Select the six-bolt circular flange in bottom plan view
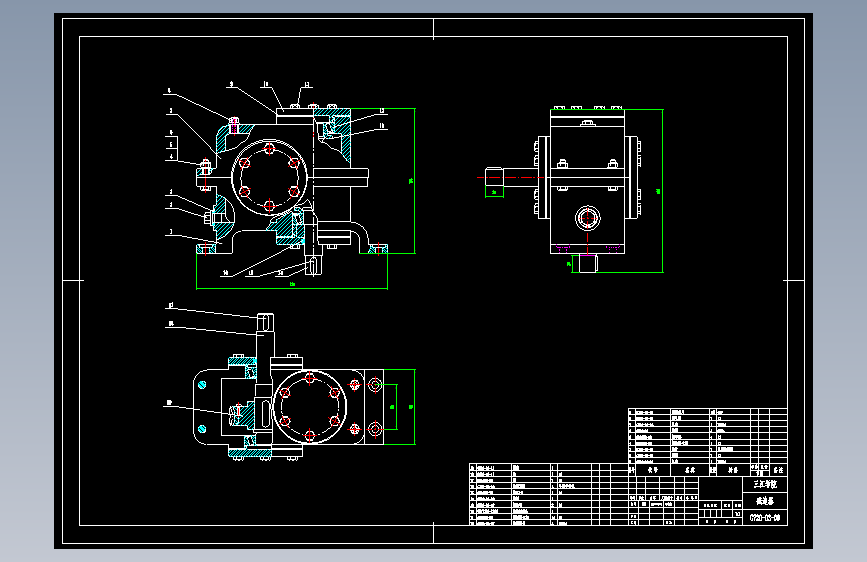The height and width of the screenshot is (562, 867). click(310, 407)
